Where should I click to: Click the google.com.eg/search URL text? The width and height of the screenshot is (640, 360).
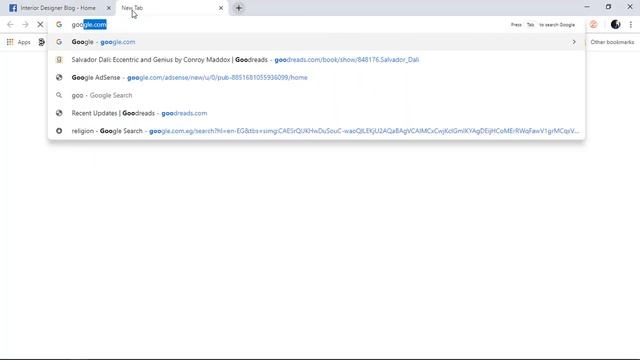364,131
